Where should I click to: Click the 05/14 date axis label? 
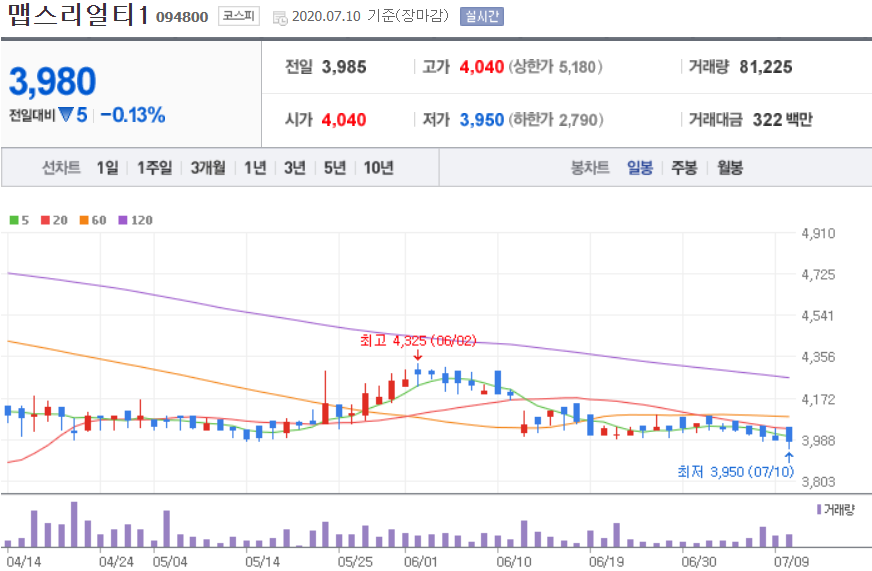pyautogui.click(x=262, y=562)
